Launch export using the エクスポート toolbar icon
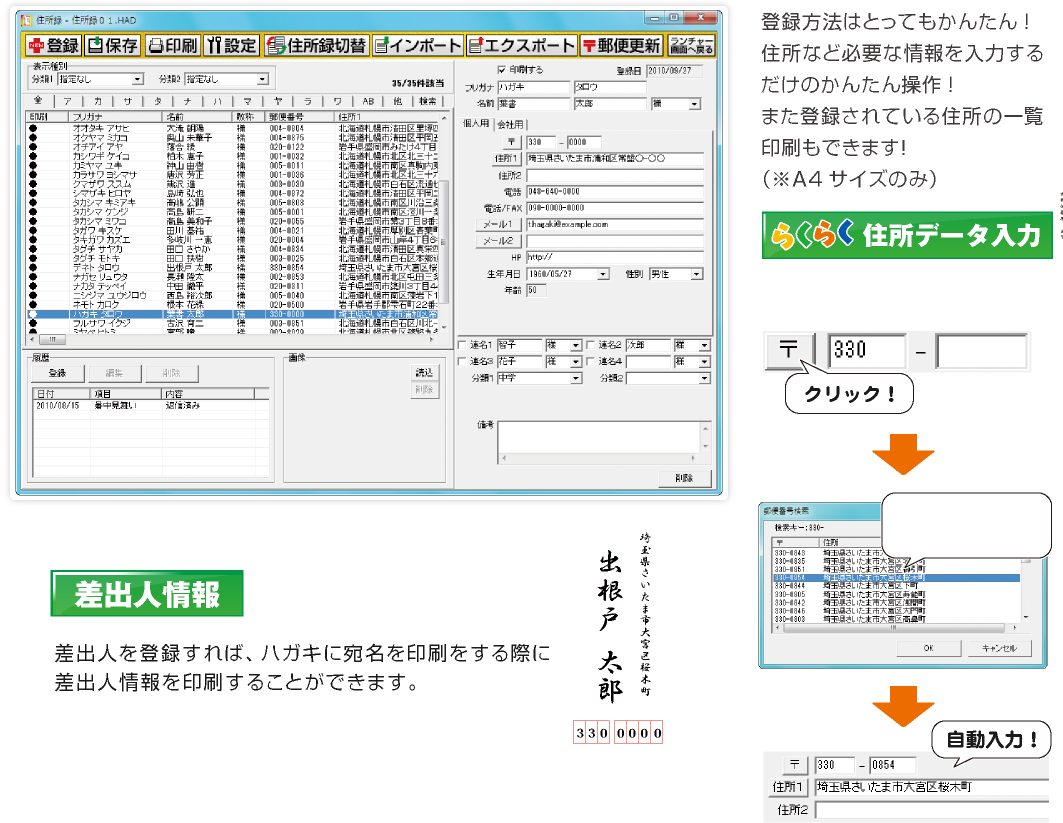Viewport: 1063px width, 823px height. pos(521,46)
